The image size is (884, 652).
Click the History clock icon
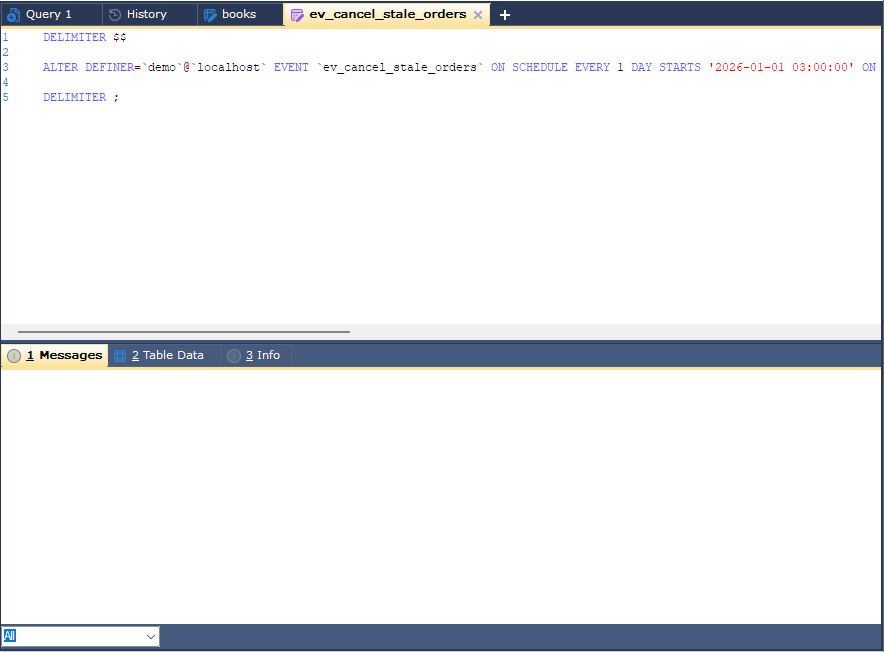coord(115,15)
